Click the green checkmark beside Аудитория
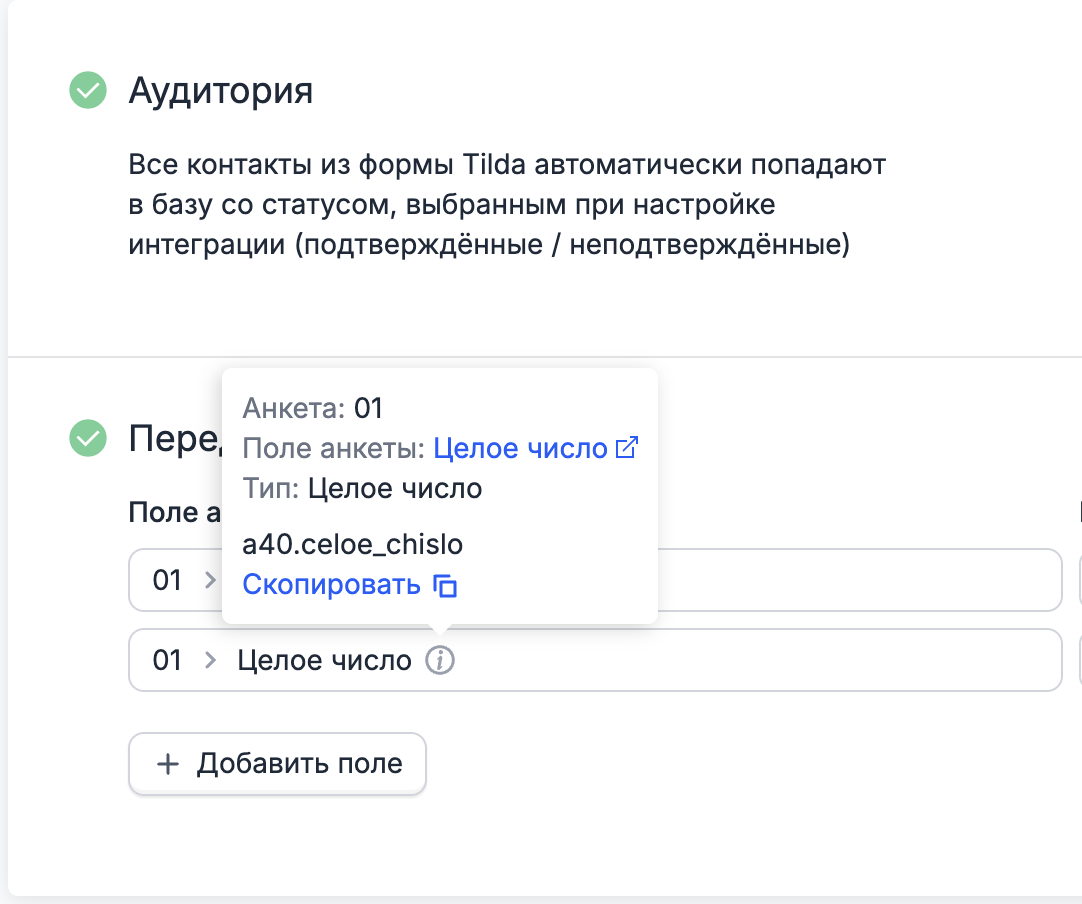 click(88, 90)
